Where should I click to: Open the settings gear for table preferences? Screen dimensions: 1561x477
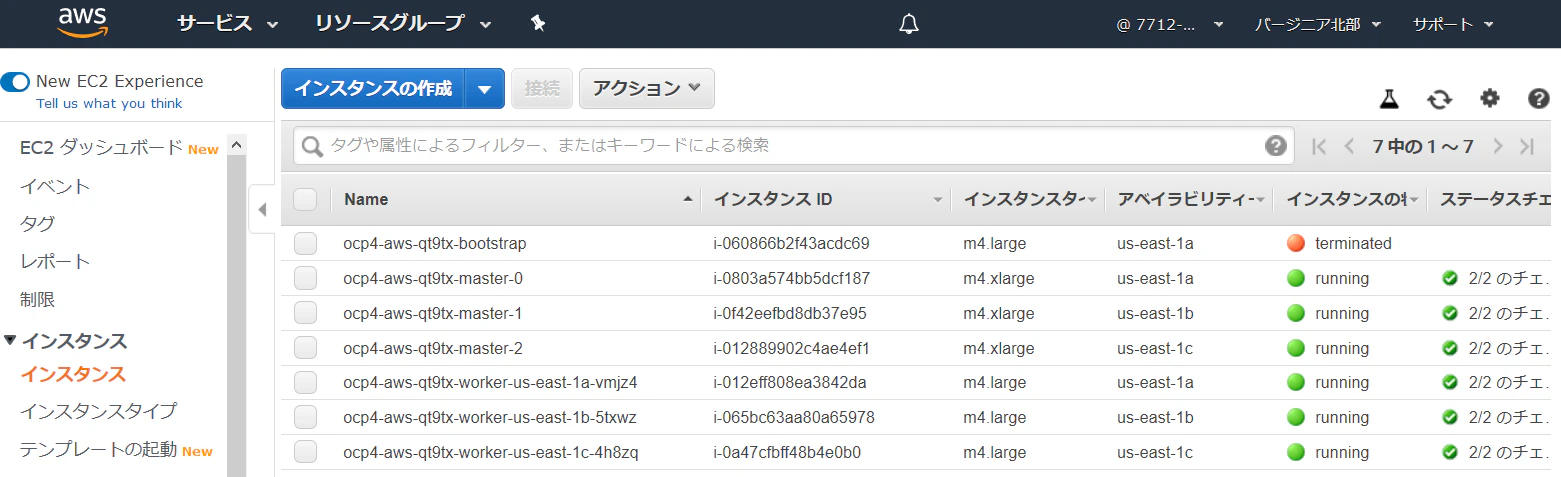(x=1490, y=98)
